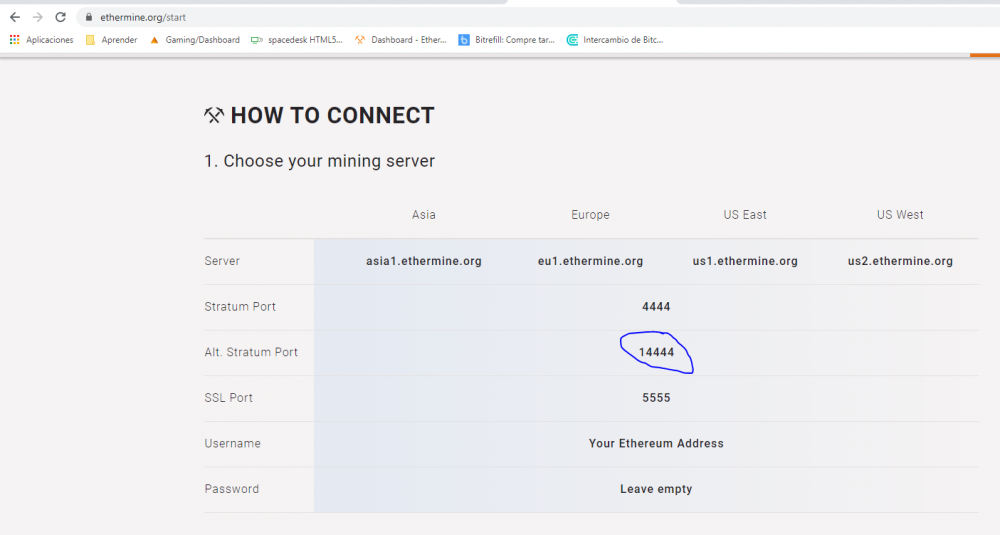
Task: Open the spacedesk HTML5 bookmark
Action: pyautogui.click(x=297, y=40)
